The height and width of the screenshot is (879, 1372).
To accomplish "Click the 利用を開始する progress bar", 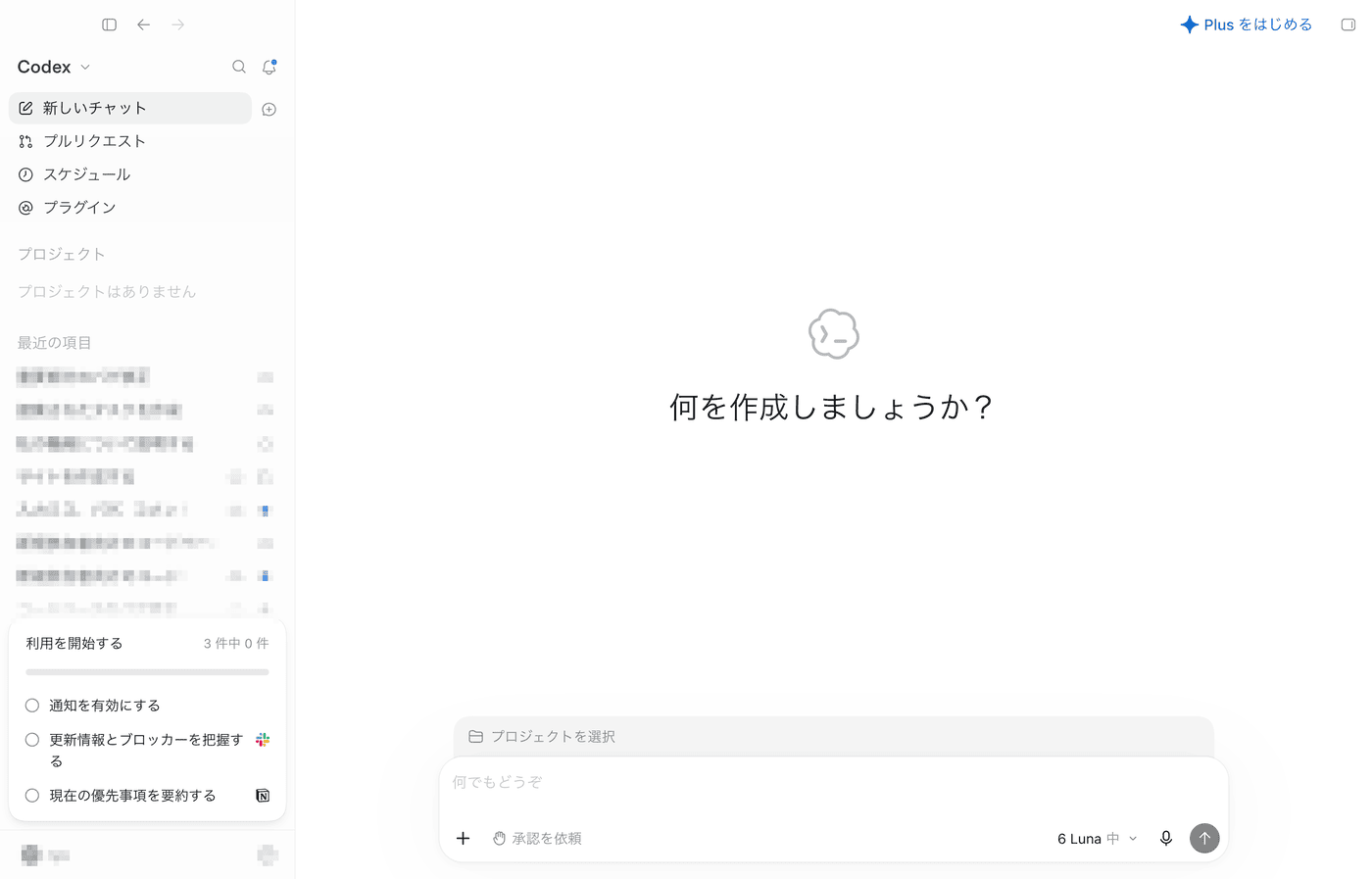I will pos(147,672).
